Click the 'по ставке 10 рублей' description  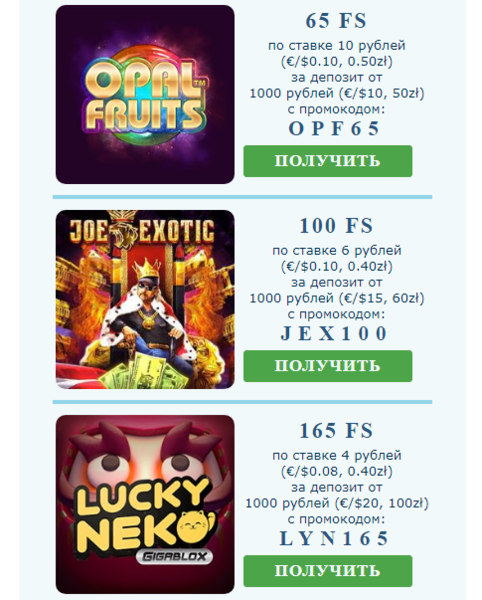337,46
